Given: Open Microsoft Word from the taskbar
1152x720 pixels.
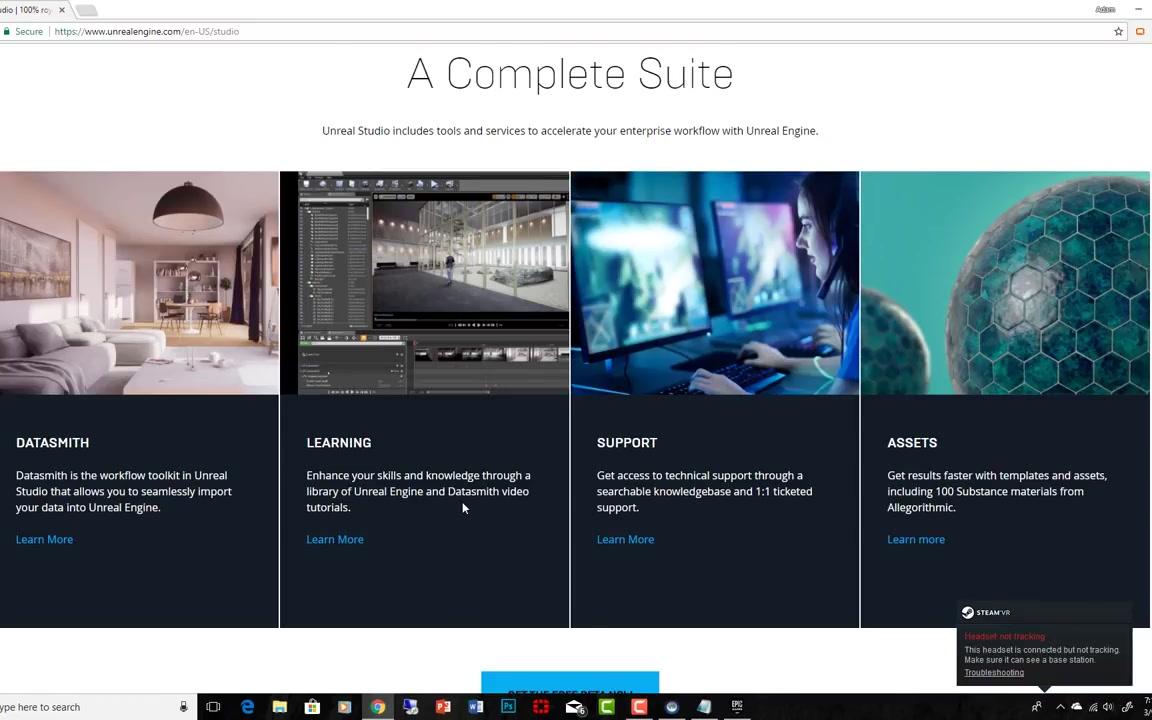Looking at the screenshot, I should point(474,707).
